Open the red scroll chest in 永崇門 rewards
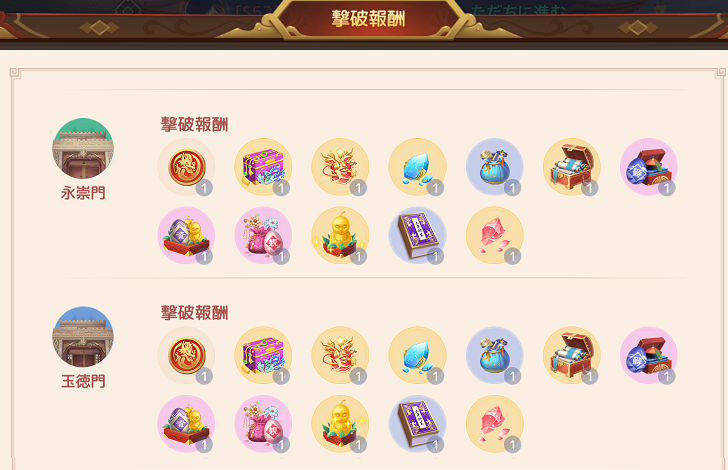Screen dimensions: 728x470 click(572, 167)
